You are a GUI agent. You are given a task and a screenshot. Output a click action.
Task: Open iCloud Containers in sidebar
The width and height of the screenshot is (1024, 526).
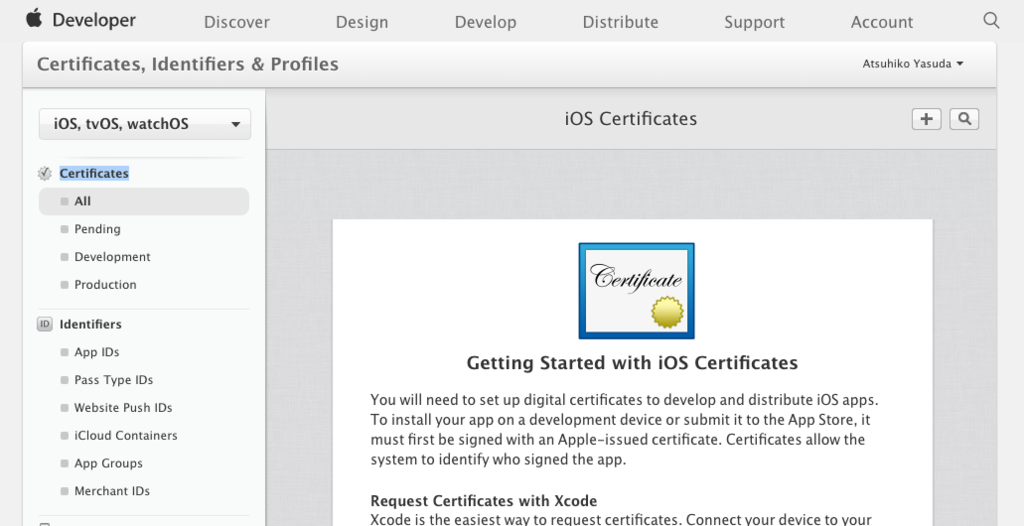(125, 436)
